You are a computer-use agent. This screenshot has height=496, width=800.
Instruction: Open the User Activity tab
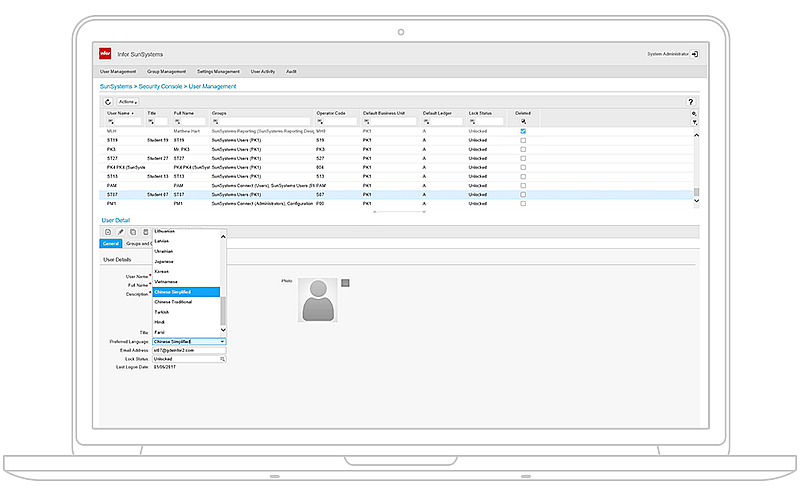[264, 72]
